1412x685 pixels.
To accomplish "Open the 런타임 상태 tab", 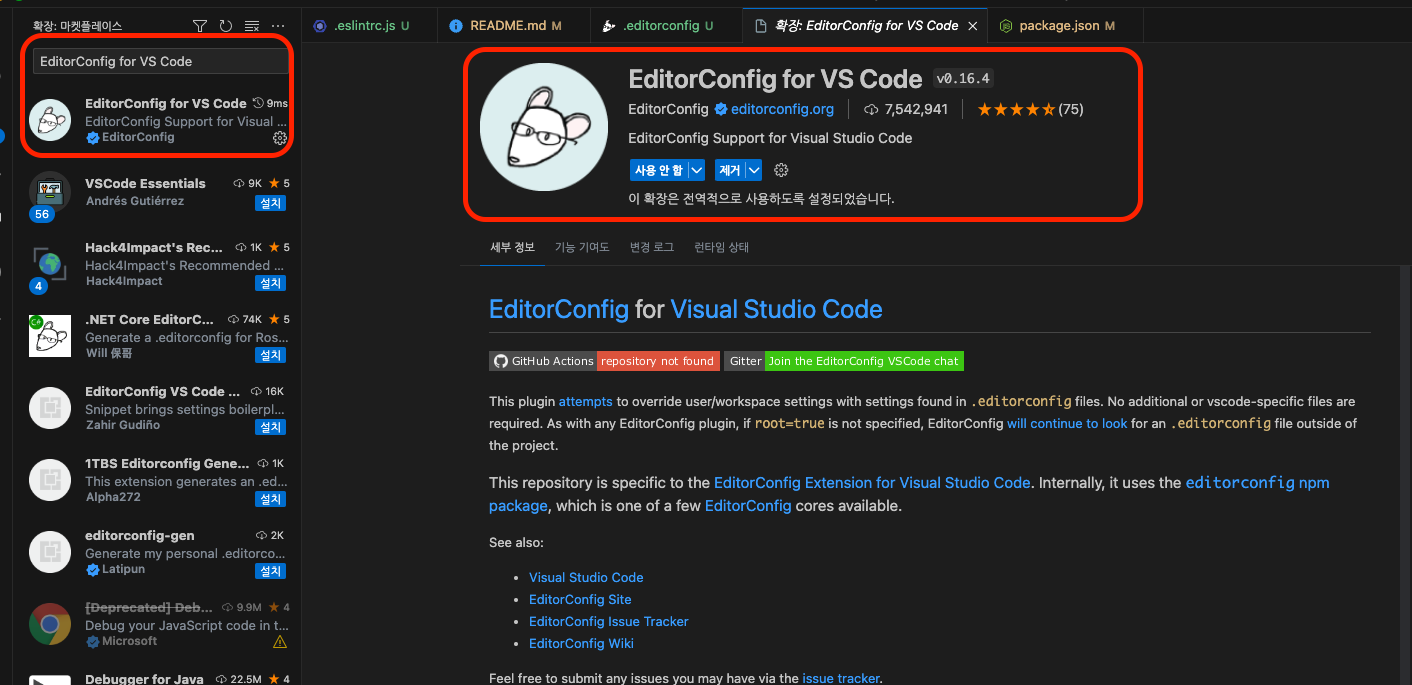I will click(721, 247).
